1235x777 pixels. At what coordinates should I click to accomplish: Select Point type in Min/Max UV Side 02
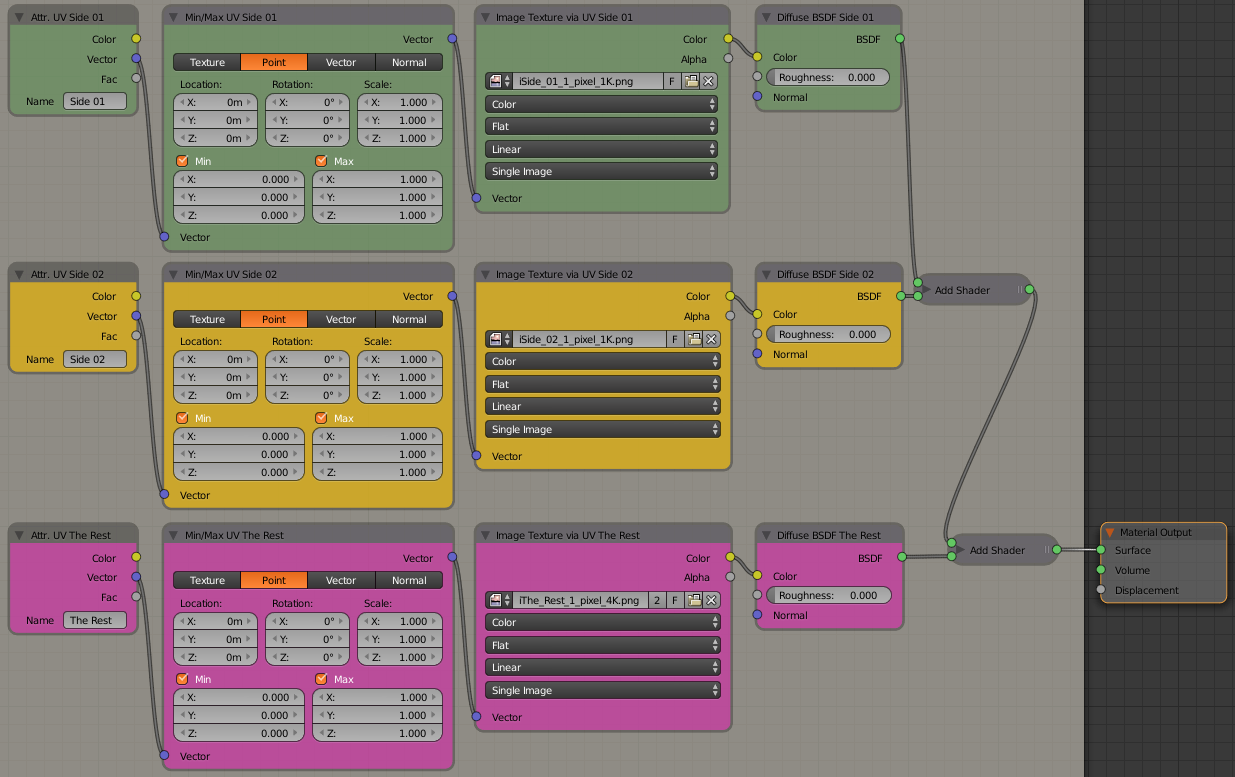coord(274,319)
